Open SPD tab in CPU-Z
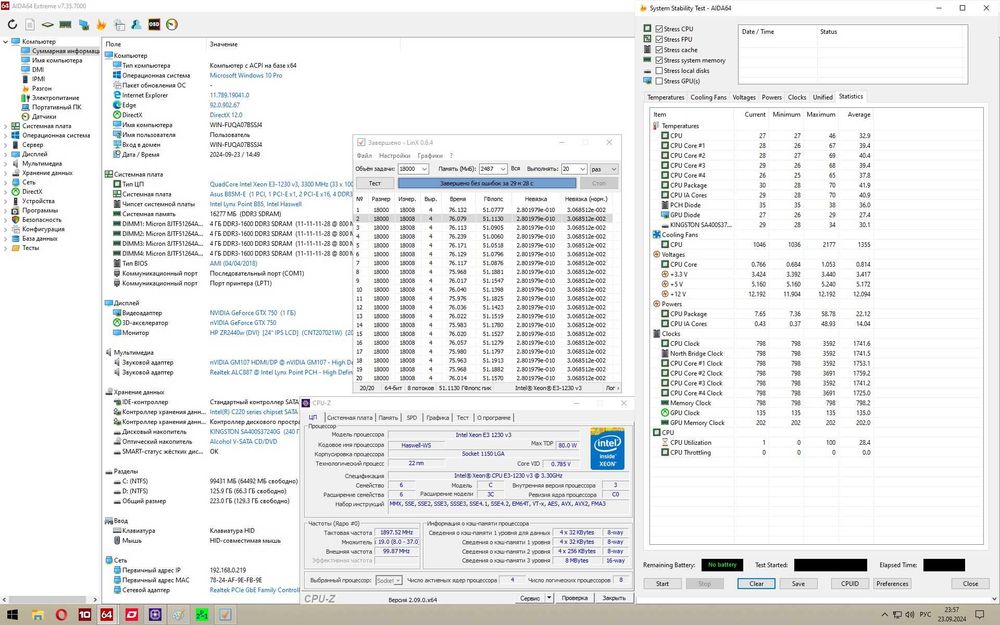Screen dimensions: 1000x625 [x=411, y=418]
